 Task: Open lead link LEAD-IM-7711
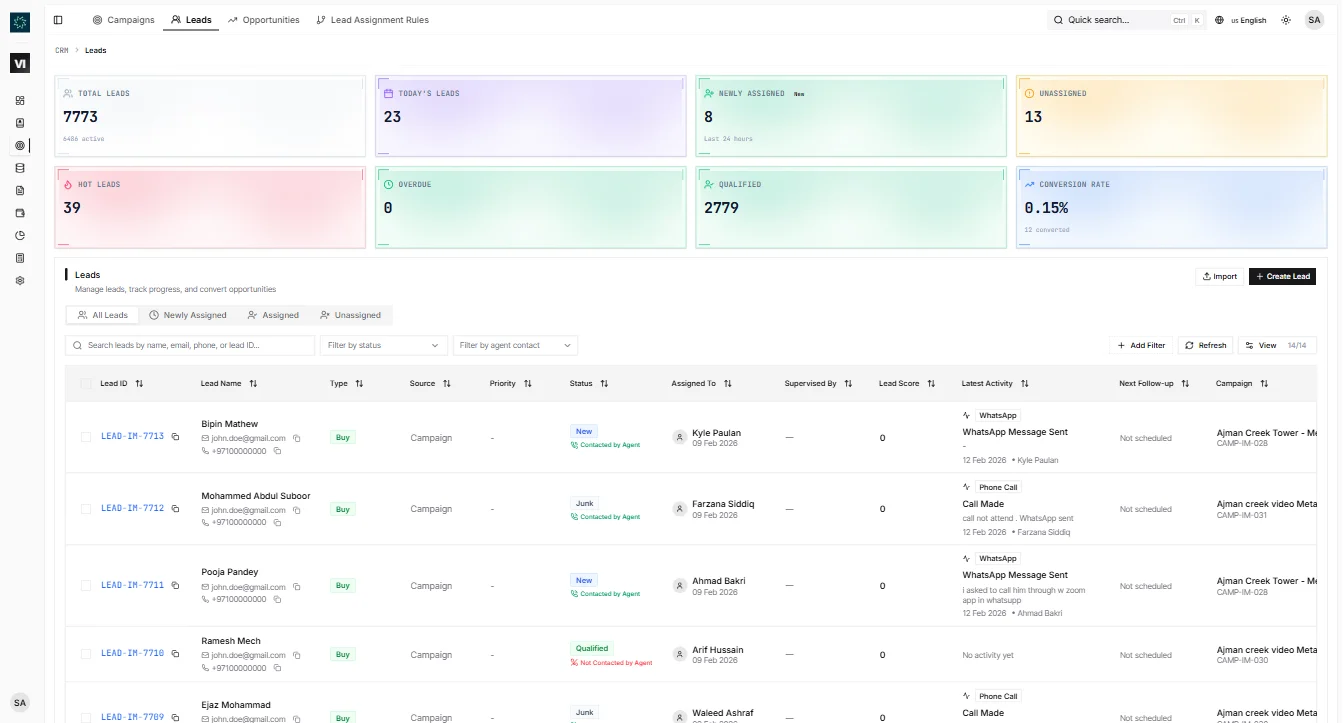point(132,586)
